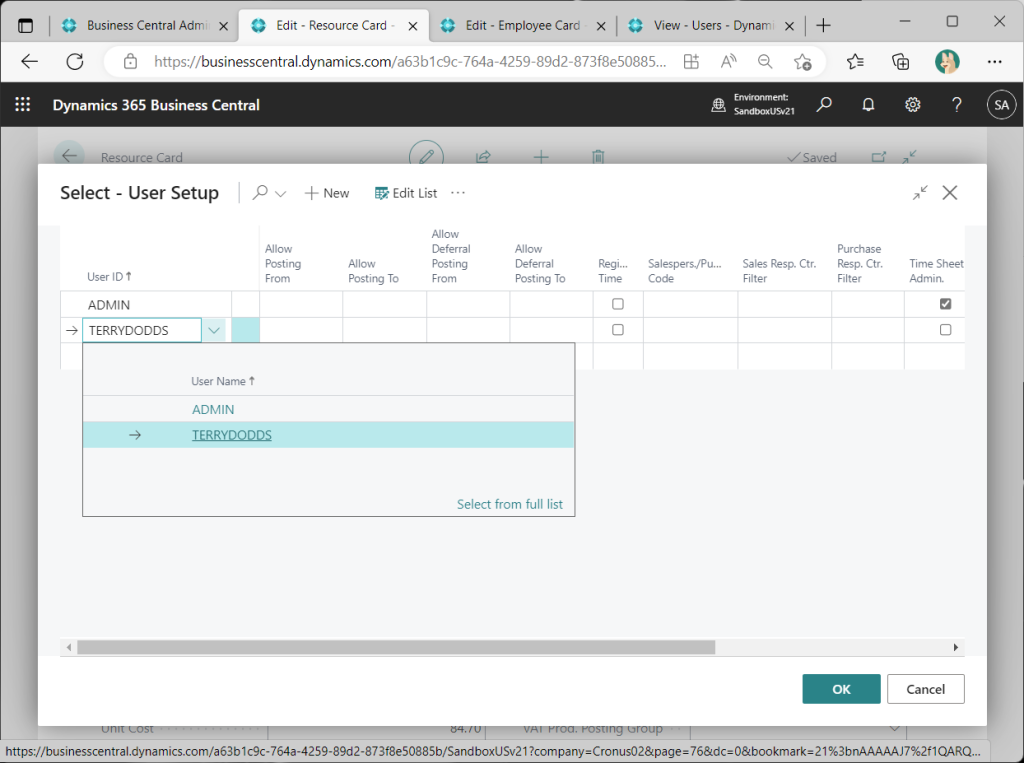Open the app launcher waffle menu

(x=23, y=105)
